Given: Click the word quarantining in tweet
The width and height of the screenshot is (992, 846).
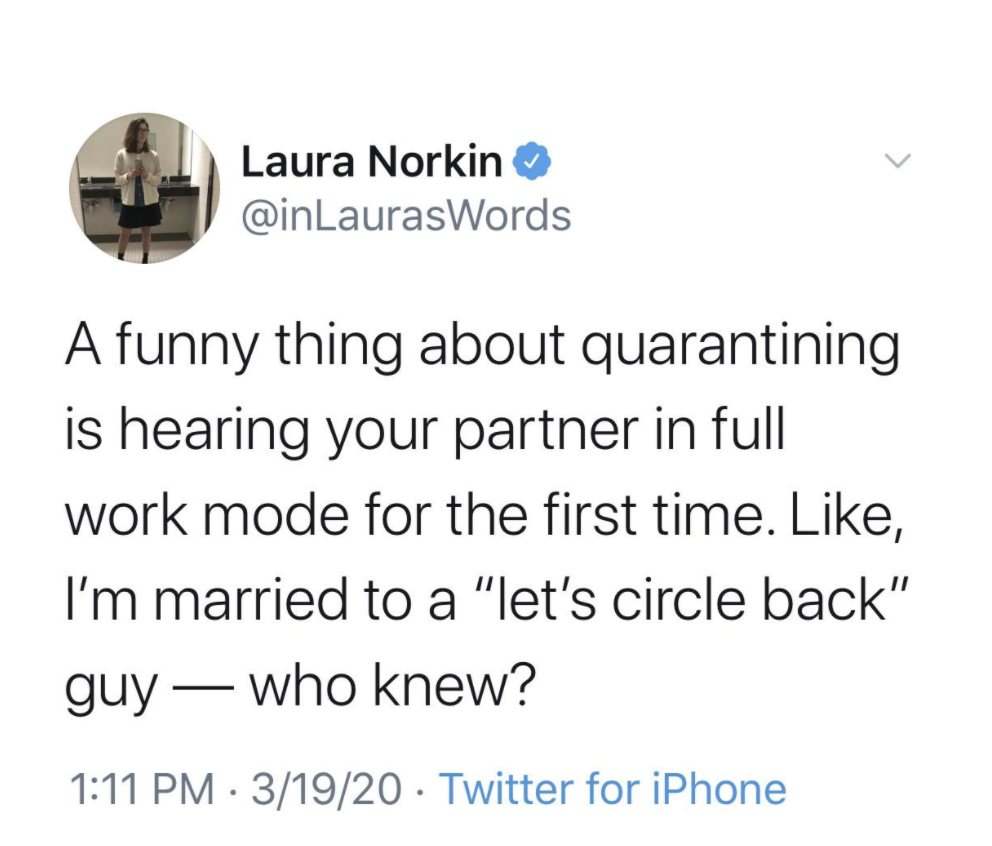Looking at the screenshot, I should coord(740,347).
